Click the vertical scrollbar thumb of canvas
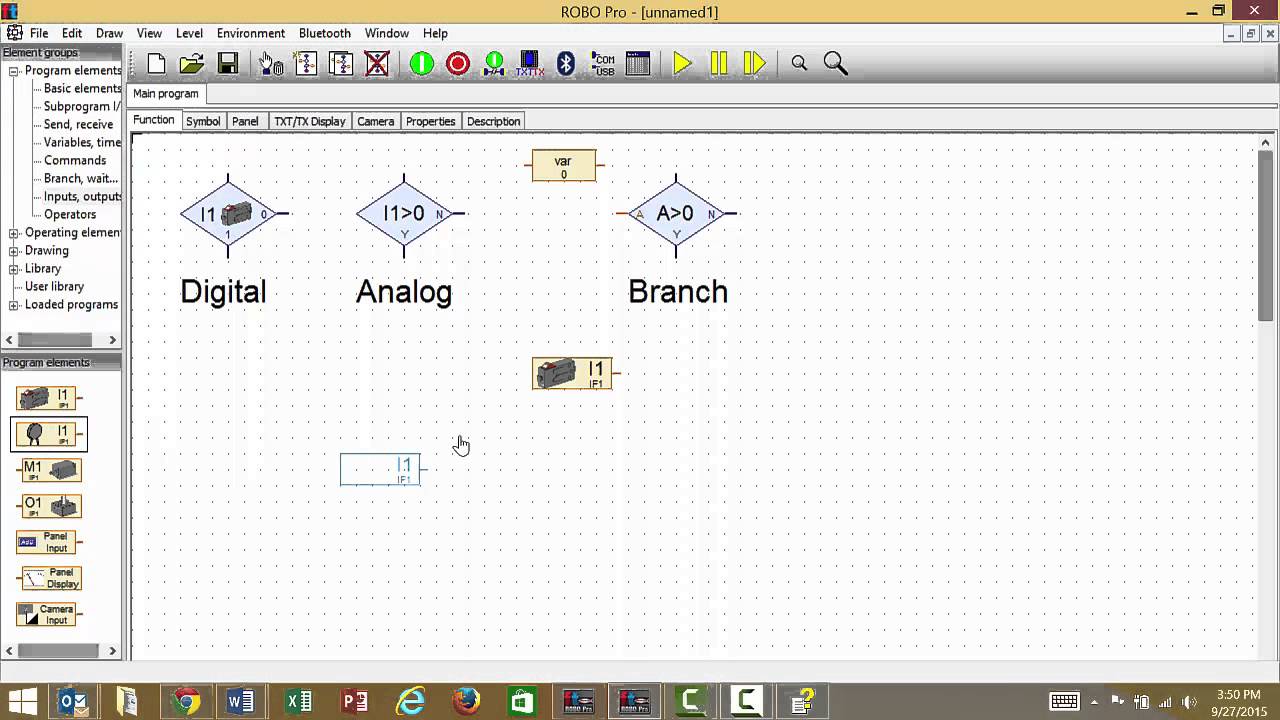 pyautogui.click(x=1266, y=235)
